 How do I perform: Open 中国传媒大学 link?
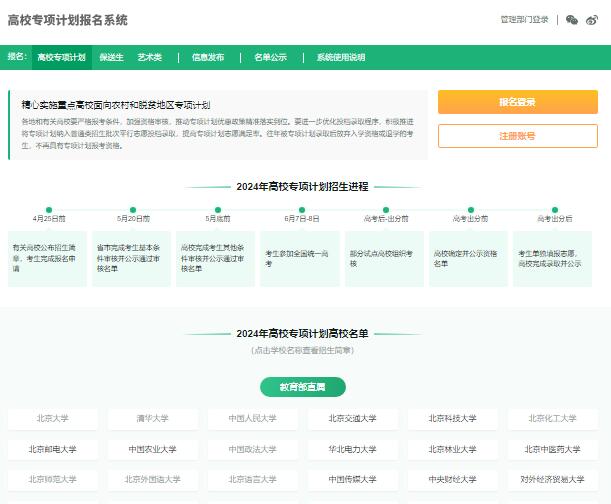point(353,479)
